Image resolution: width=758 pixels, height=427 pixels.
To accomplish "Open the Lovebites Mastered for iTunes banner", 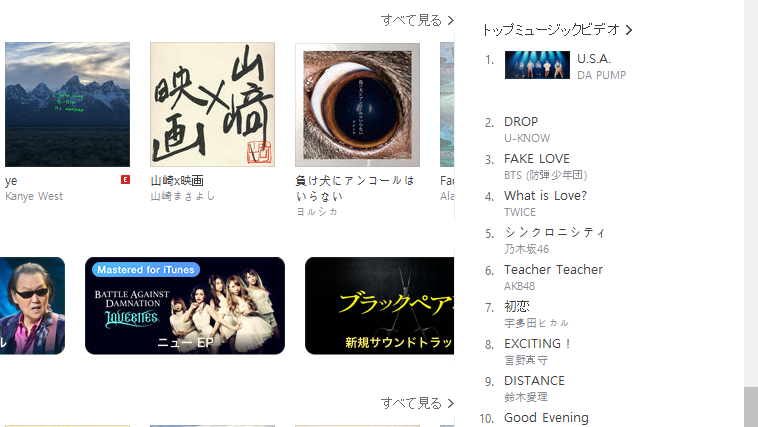I will coord(185,306).
